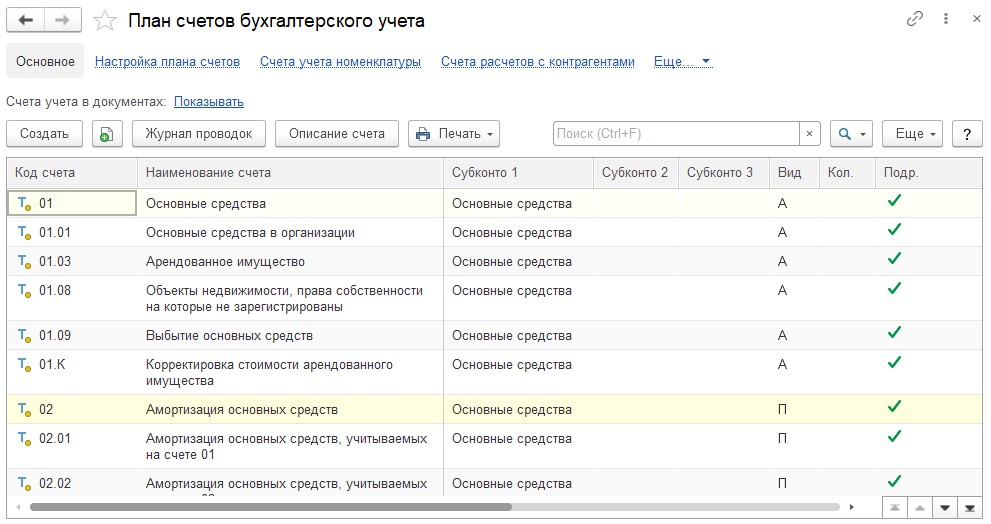The image size is (991, 524).
Task: Click the account icon in row 01.01
Action: (25, 233)
